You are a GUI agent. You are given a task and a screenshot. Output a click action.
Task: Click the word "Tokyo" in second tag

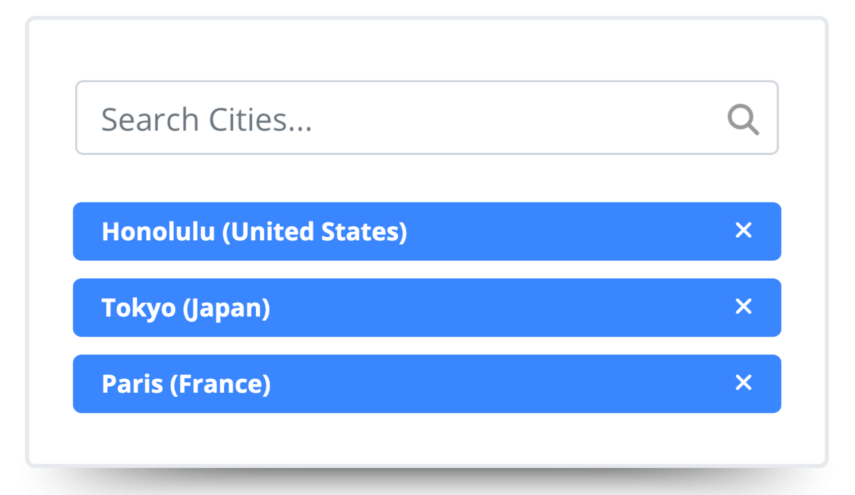(138, 308)
